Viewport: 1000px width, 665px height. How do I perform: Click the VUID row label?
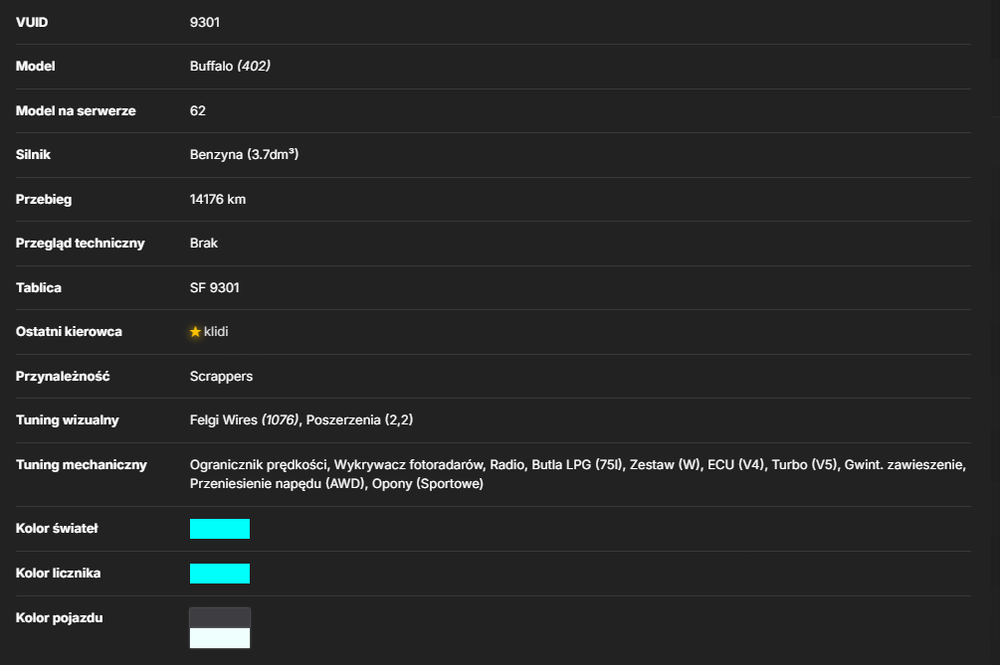tap(32, 22)
